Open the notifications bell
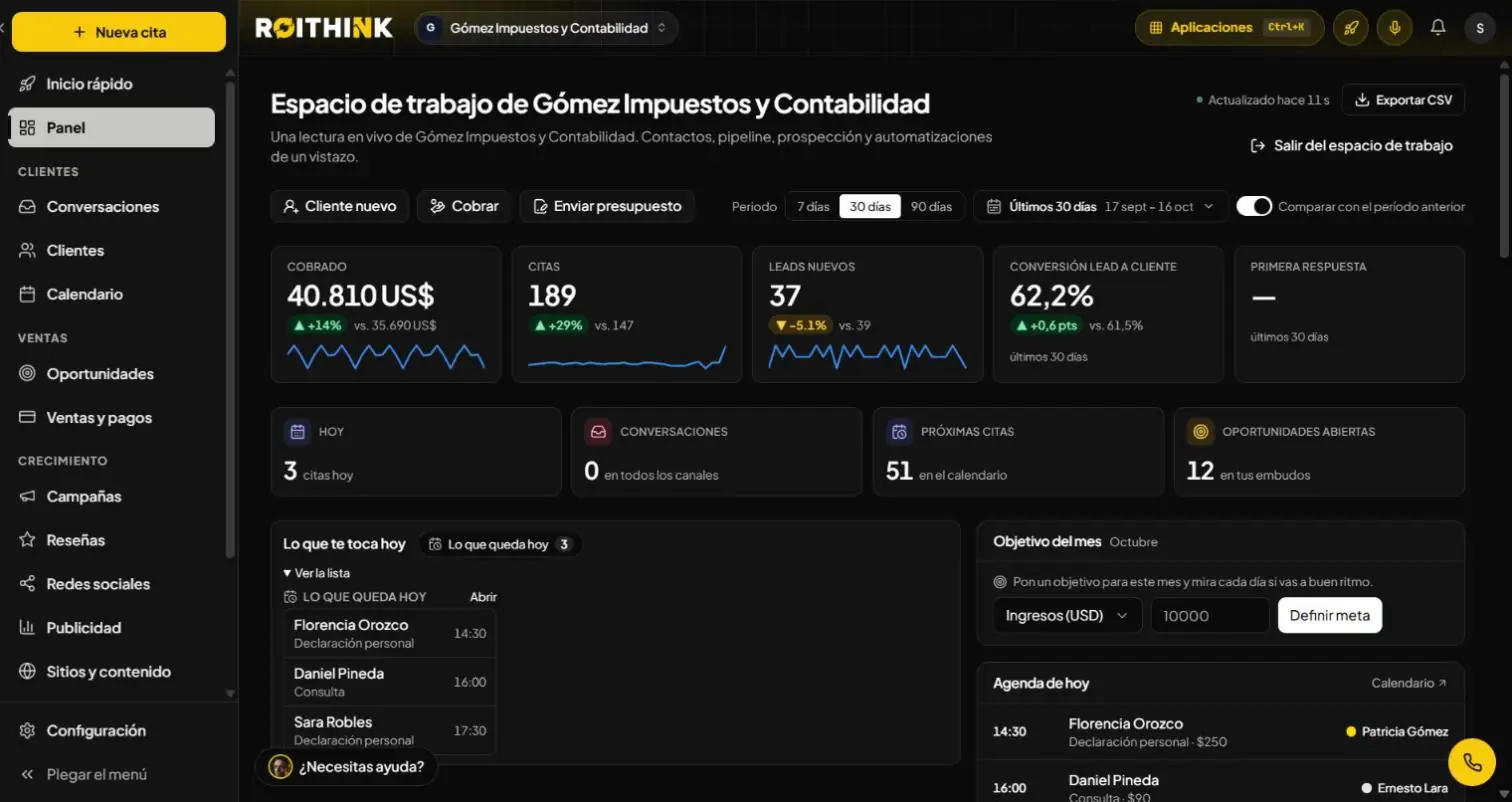Screen dimensions: 1512x802 click(x=1438, y=28)
